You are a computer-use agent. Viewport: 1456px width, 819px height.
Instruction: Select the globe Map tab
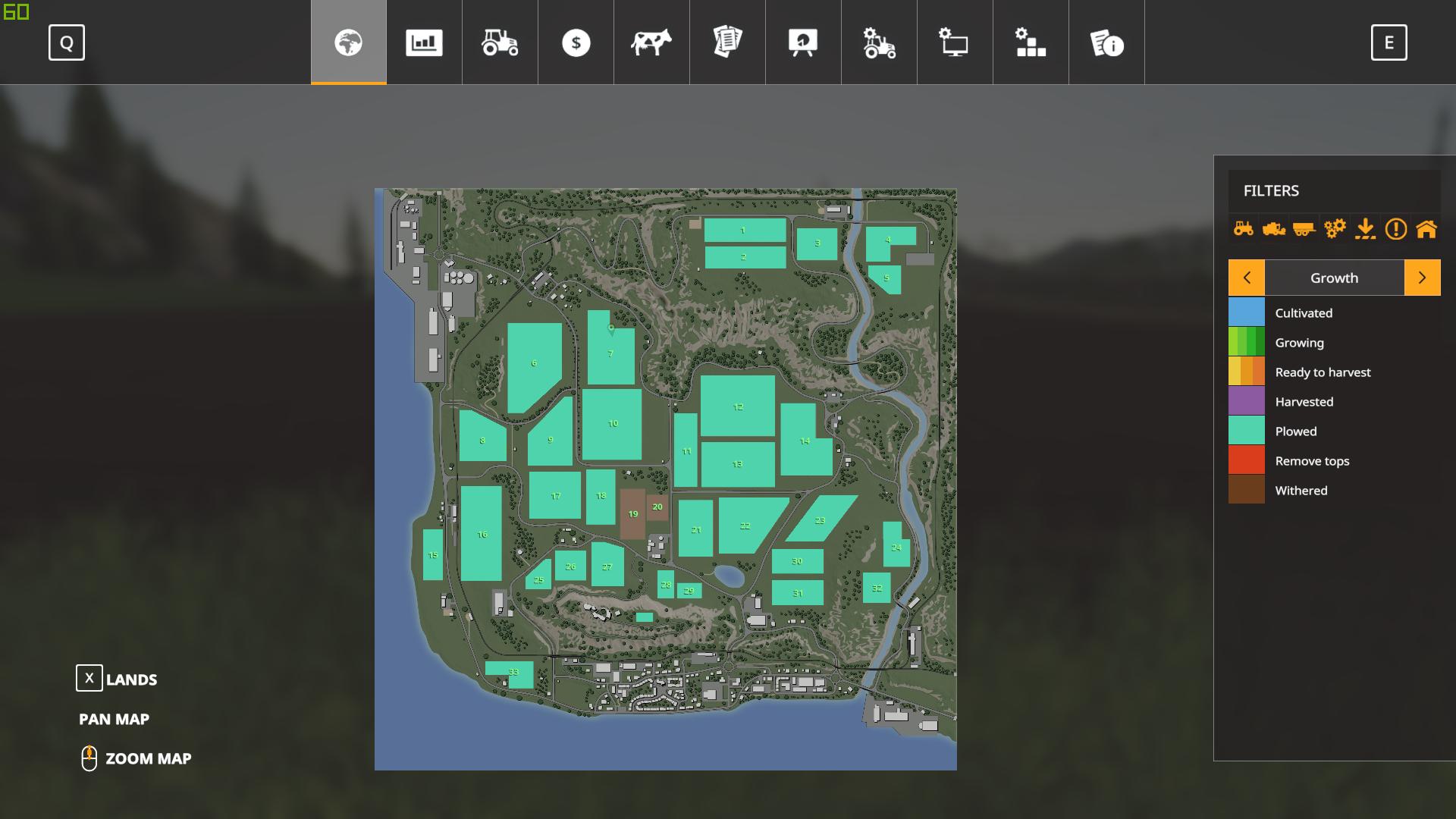(348, 42)
